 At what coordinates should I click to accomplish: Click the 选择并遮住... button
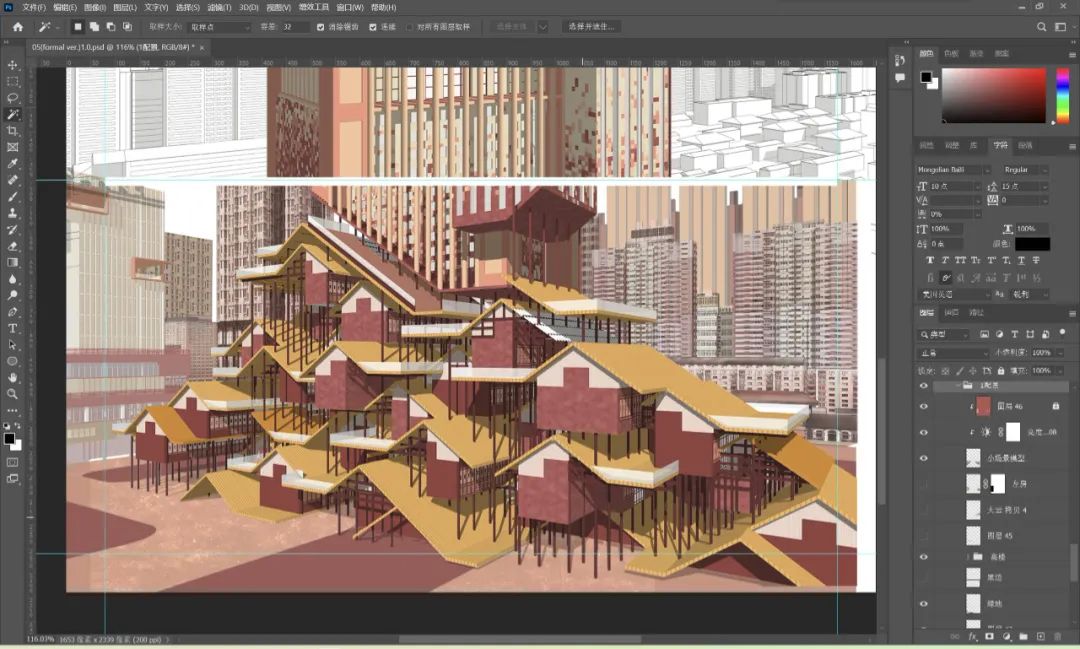click(592, 27)
